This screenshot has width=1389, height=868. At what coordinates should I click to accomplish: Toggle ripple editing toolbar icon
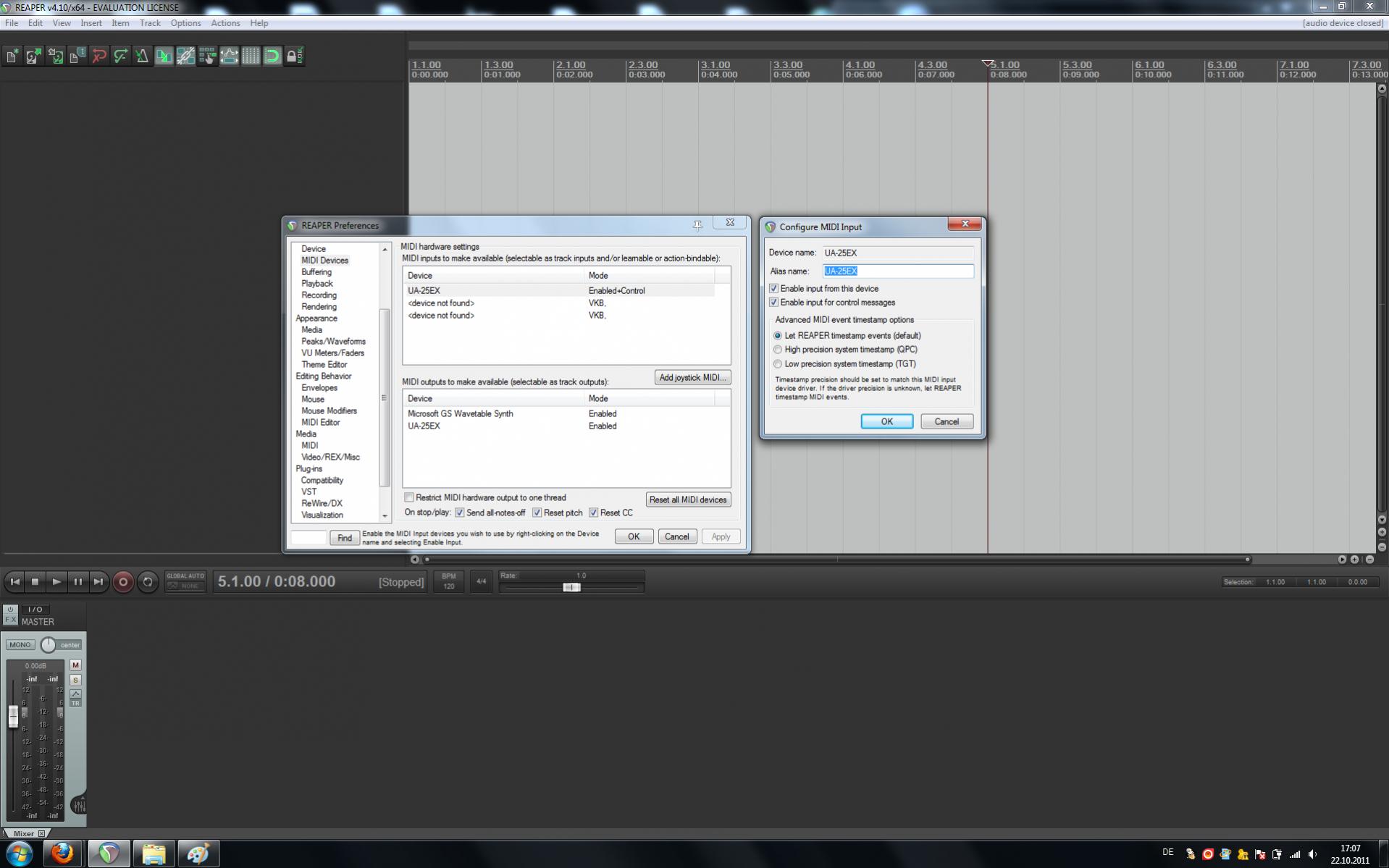(208, 56)
